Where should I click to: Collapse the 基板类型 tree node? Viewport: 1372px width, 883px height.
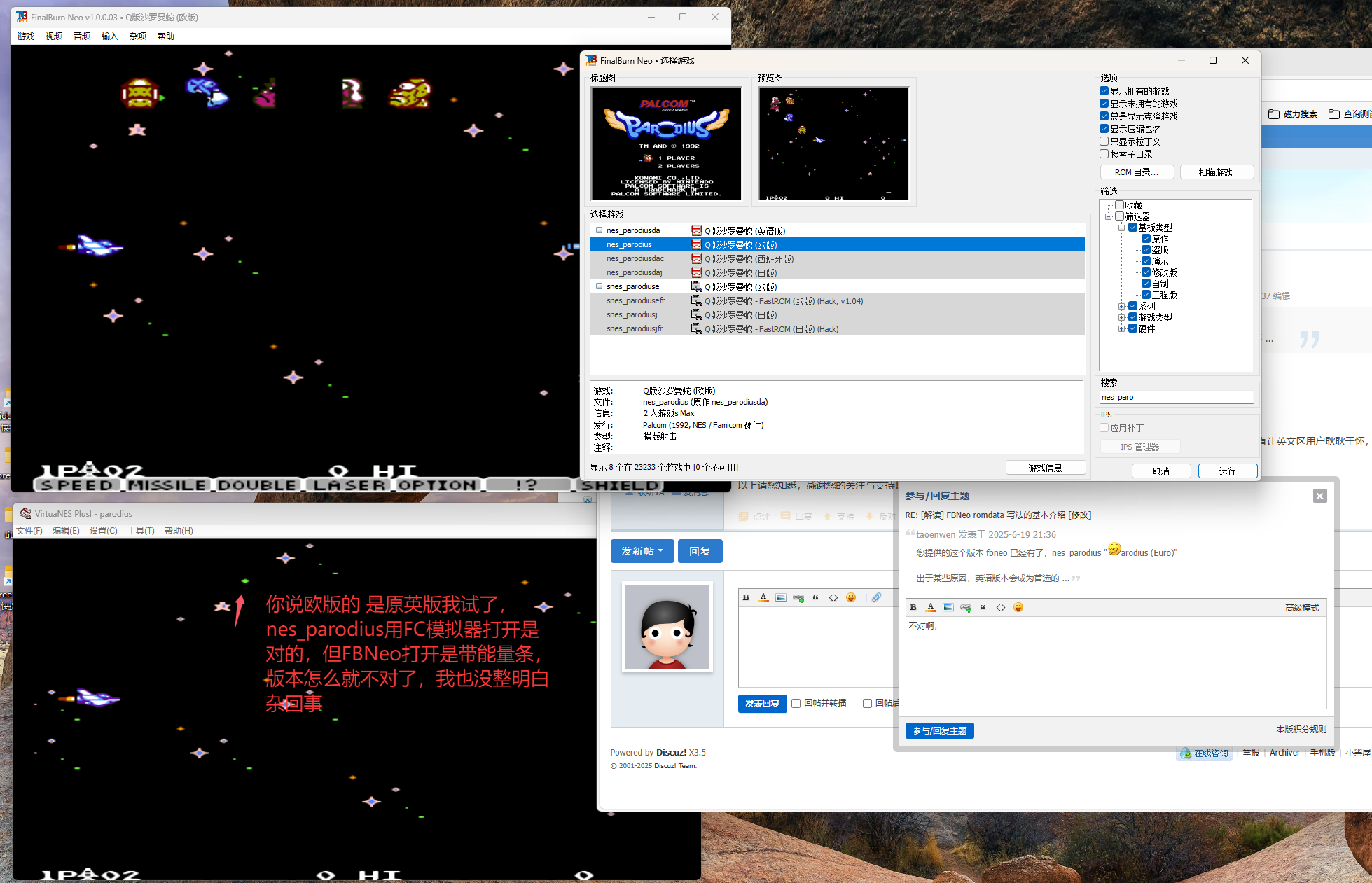pos(1121,228)
